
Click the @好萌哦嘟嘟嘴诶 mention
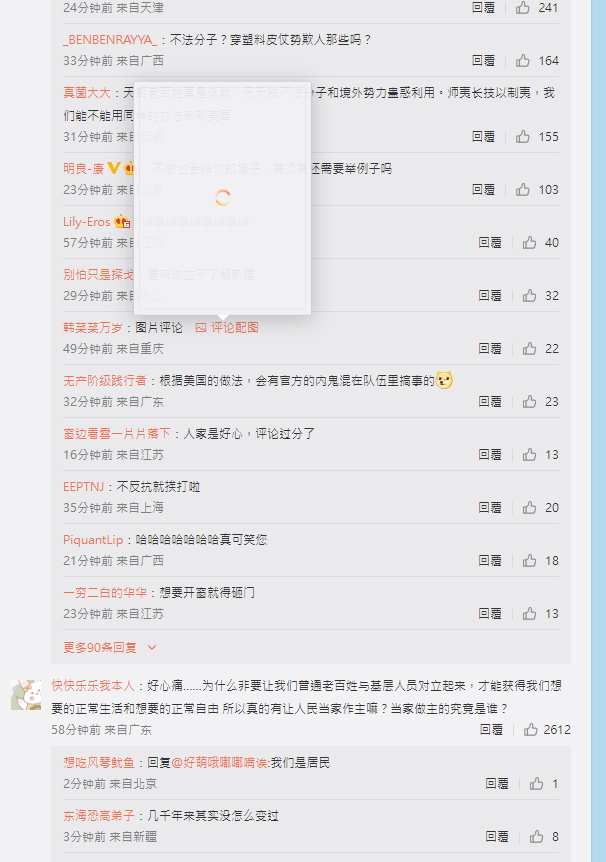tap(219, 762)
